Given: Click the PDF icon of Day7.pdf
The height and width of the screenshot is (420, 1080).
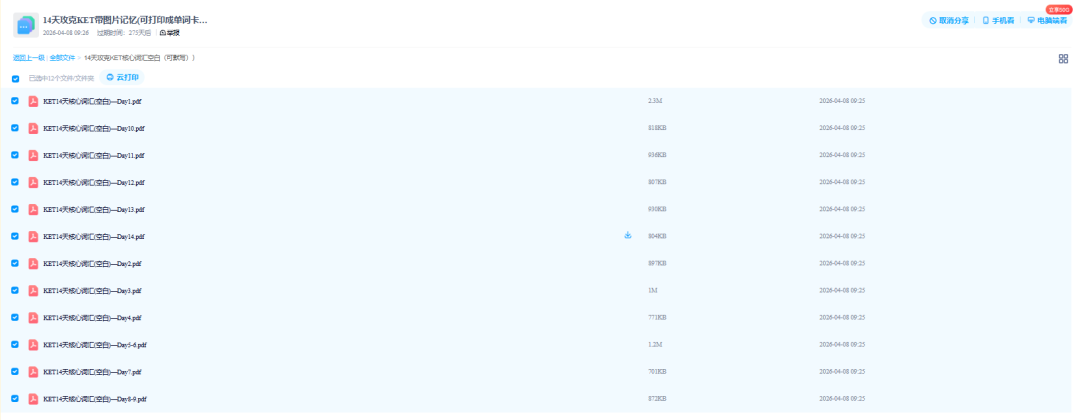Looking at the screenshot, I should tap(33, 372).
